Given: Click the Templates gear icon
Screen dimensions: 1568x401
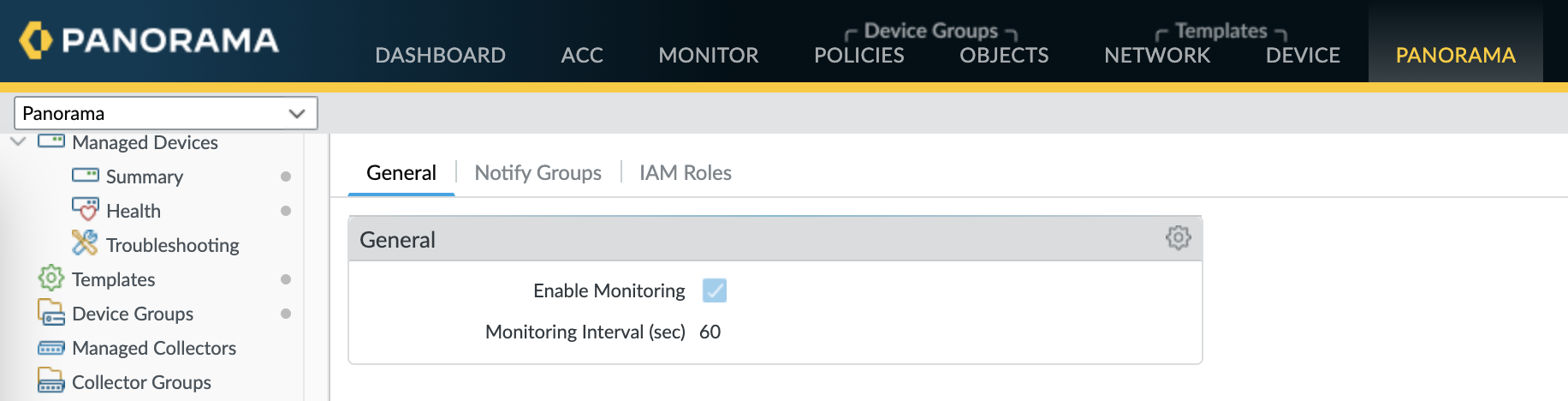Looking at the screenshot, I should click(x=51, y=278).
